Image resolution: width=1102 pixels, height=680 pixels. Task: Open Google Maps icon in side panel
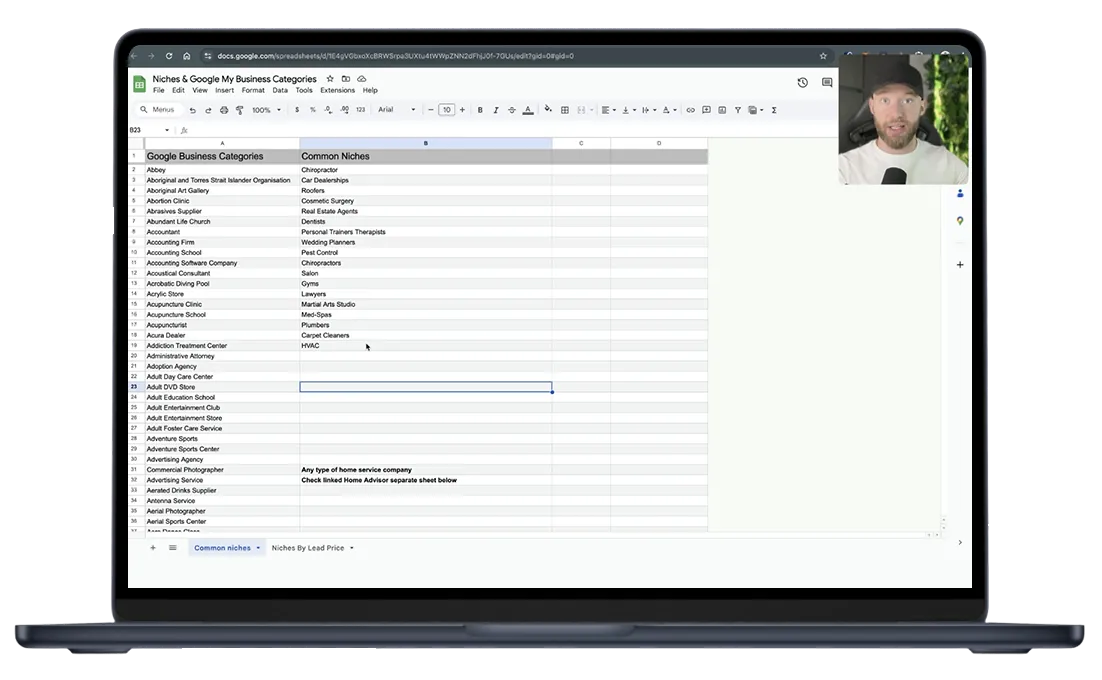coord(960,221)
